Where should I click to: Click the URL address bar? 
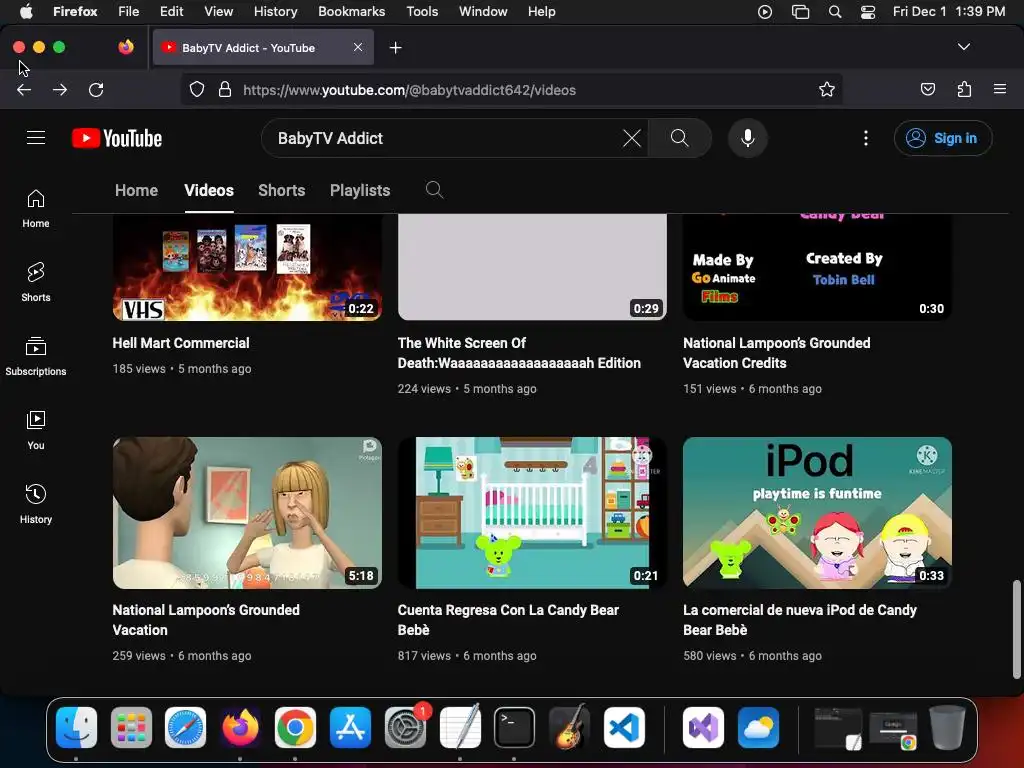511,89
